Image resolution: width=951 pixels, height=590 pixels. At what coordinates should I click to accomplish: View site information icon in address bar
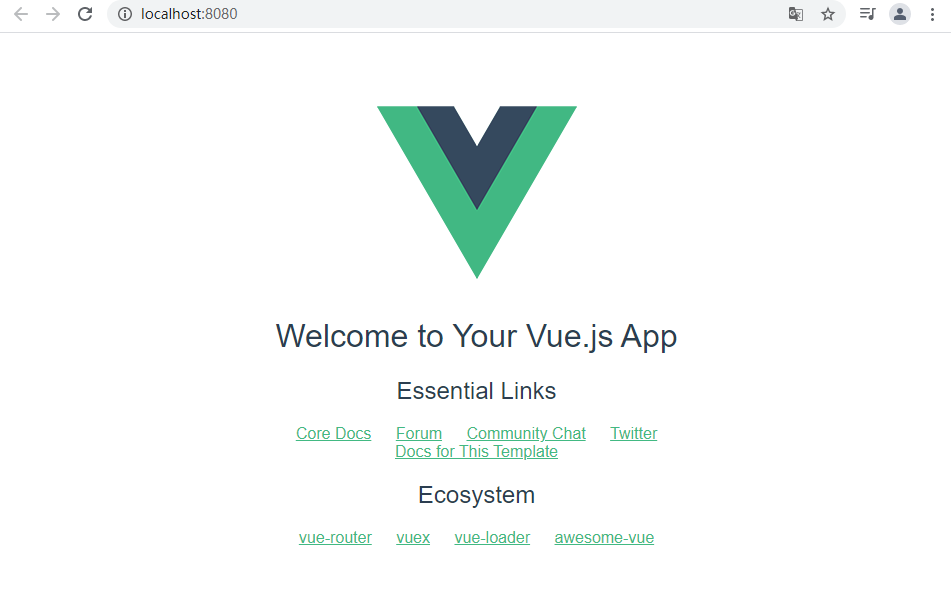coord(125,14)
